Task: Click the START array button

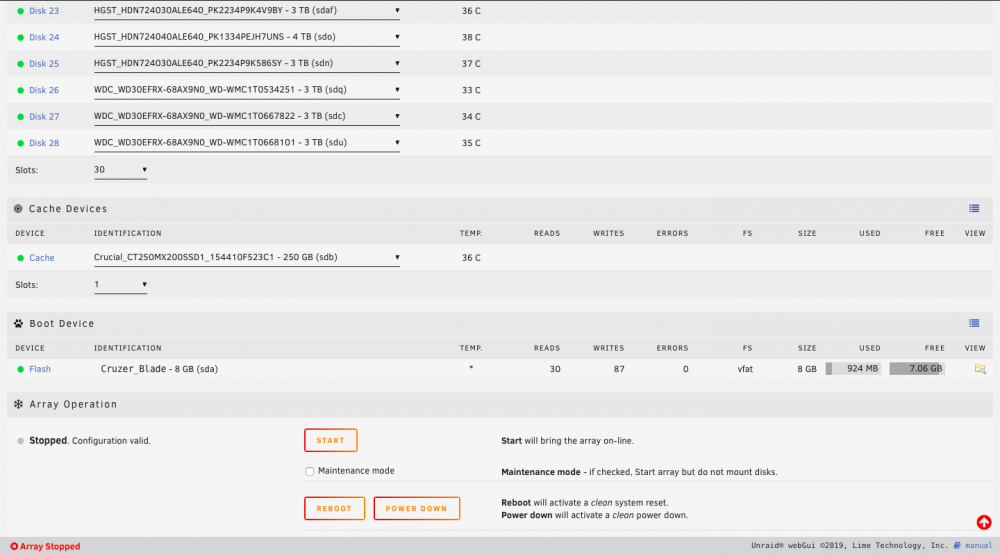Action: tap(330, 440)
